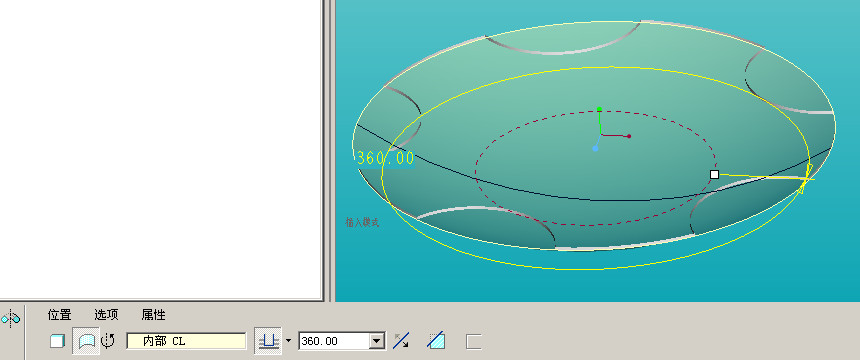
Task: Open the 属性 (Properties) tab
Action: click(153, 315)
